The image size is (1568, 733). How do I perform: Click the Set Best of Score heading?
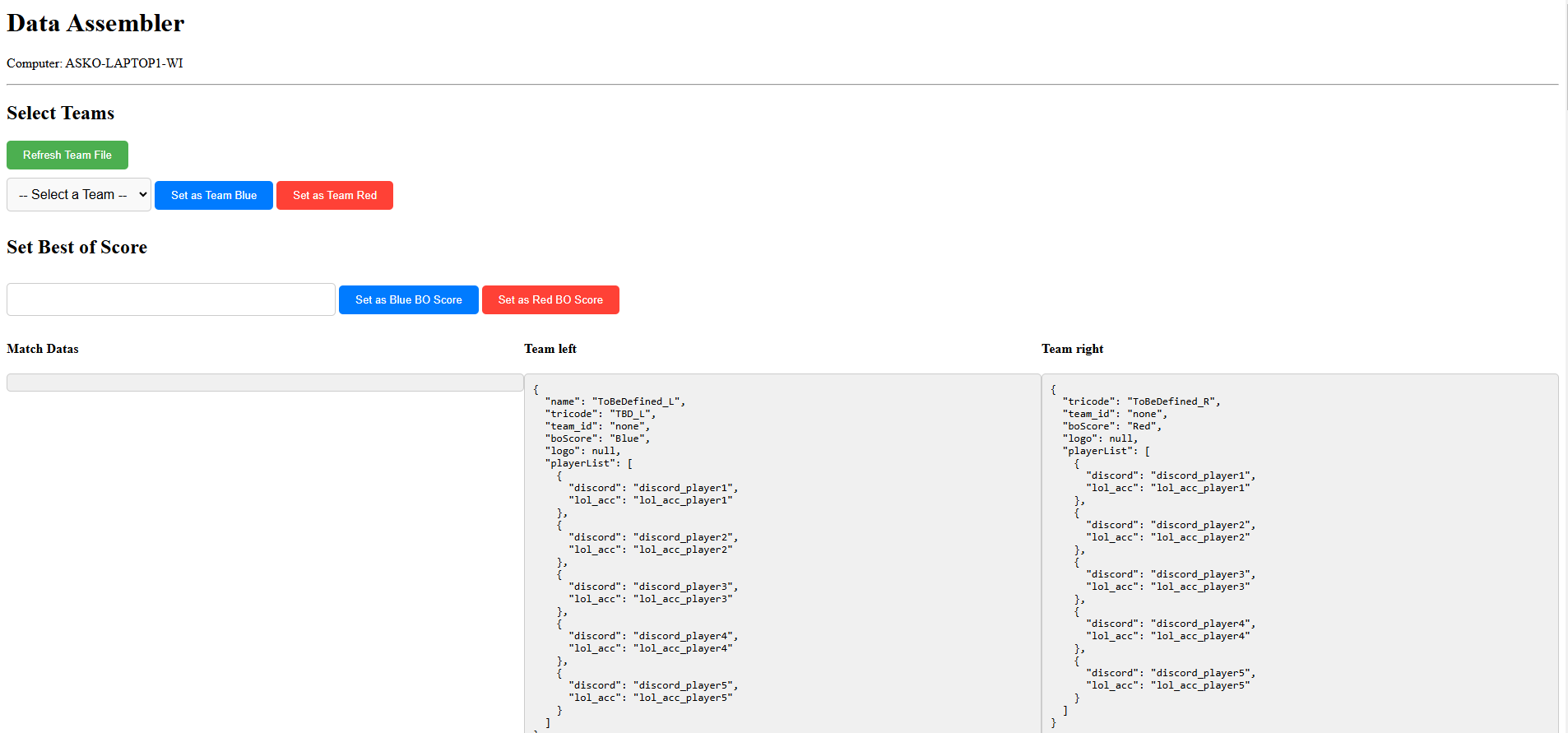pos(77,248)
